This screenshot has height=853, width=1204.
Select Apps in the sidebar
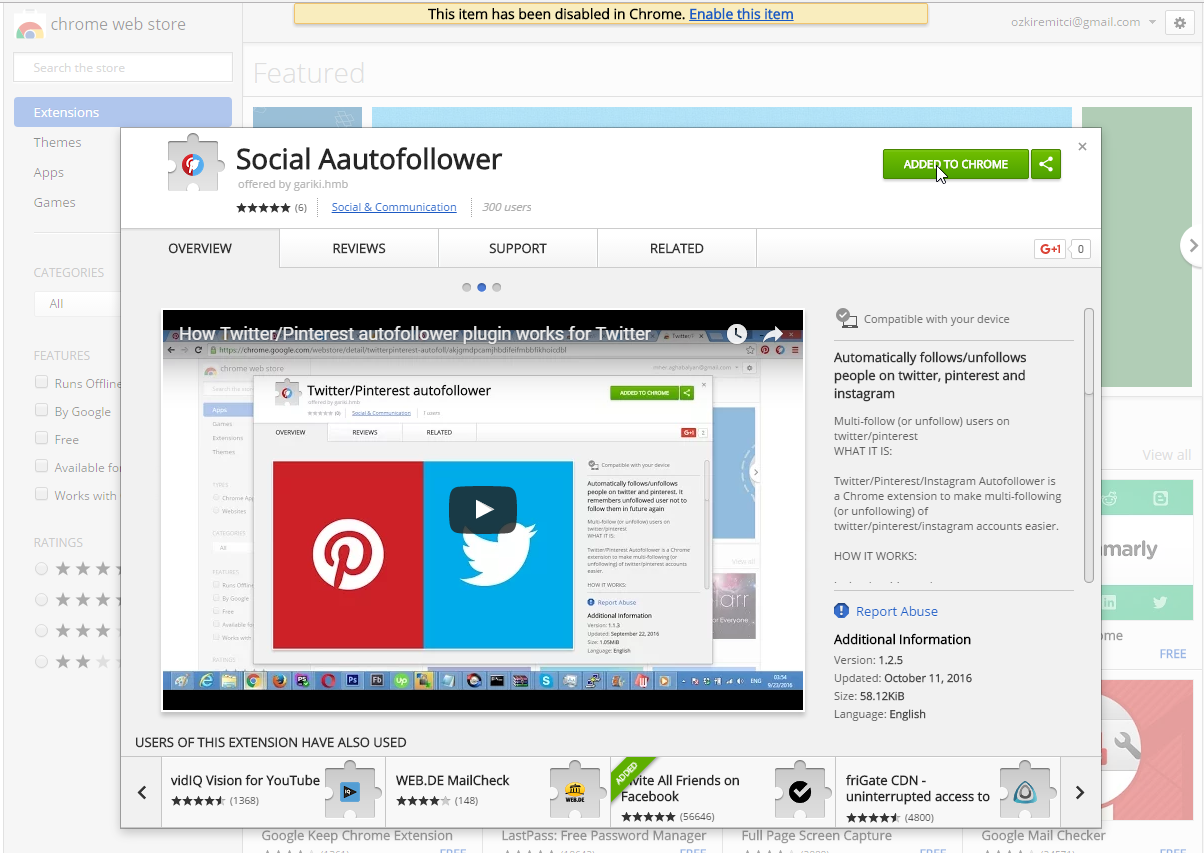[49, 172]
